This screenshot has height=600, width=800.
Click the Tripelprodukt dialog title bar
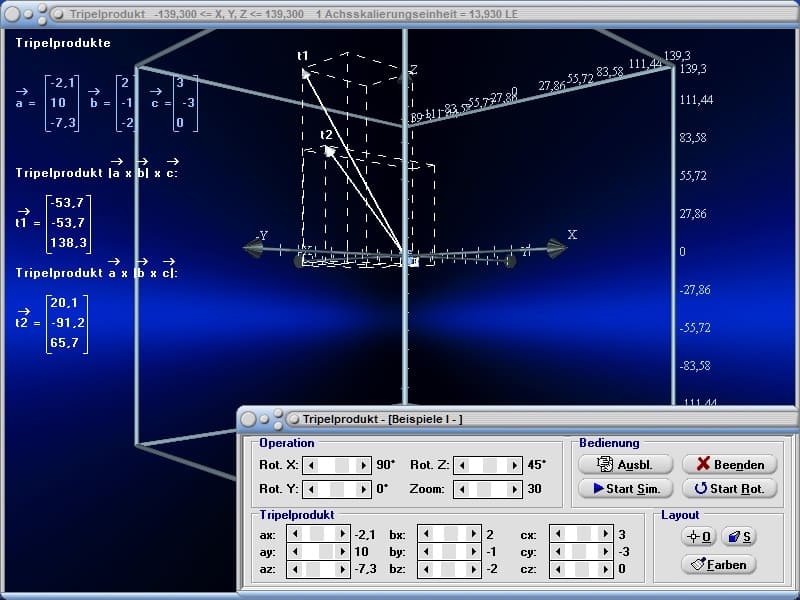pos(518,419)
